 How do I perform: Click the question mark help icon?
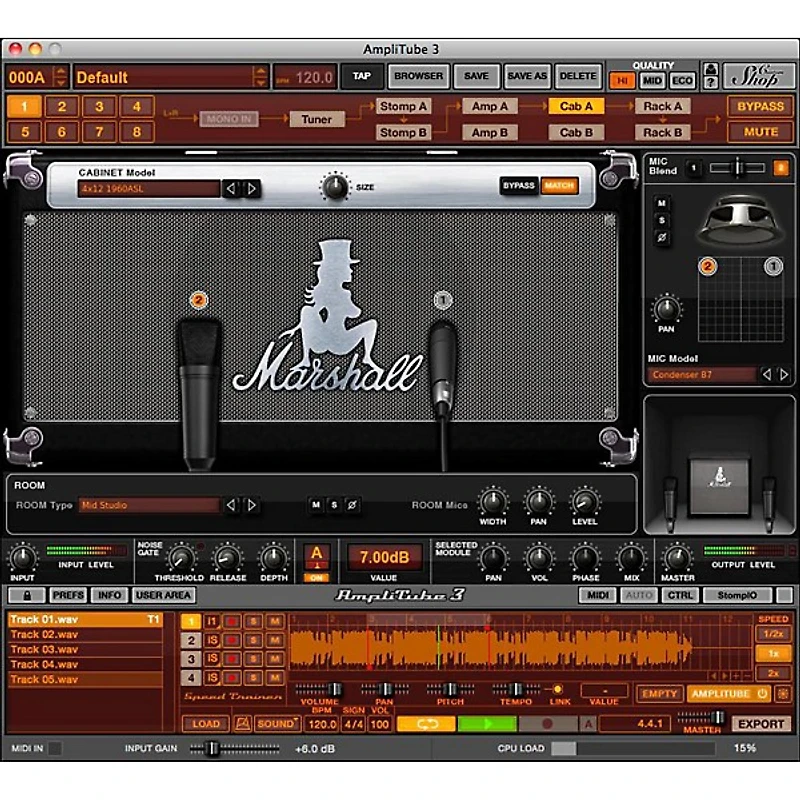tap(711, 82)
